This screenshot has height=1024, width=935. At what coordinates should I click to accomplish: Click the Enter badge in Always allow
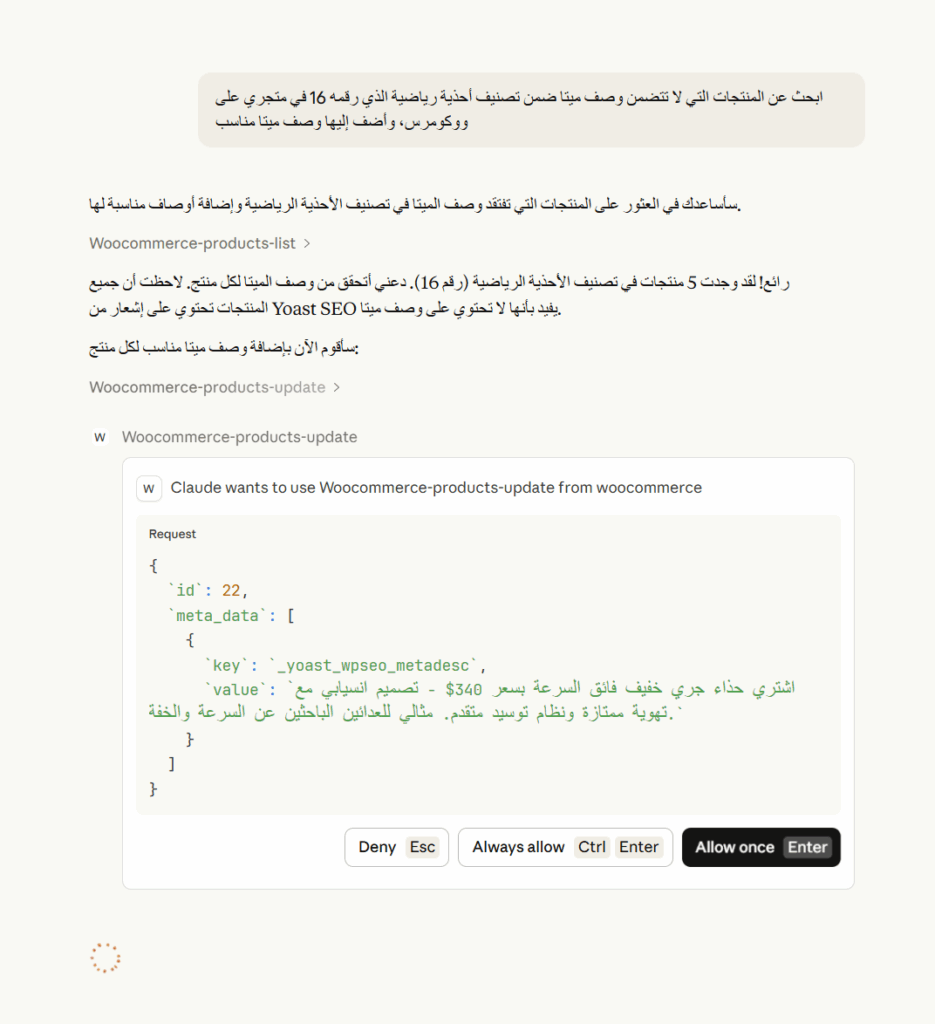(x=638, y=847)
